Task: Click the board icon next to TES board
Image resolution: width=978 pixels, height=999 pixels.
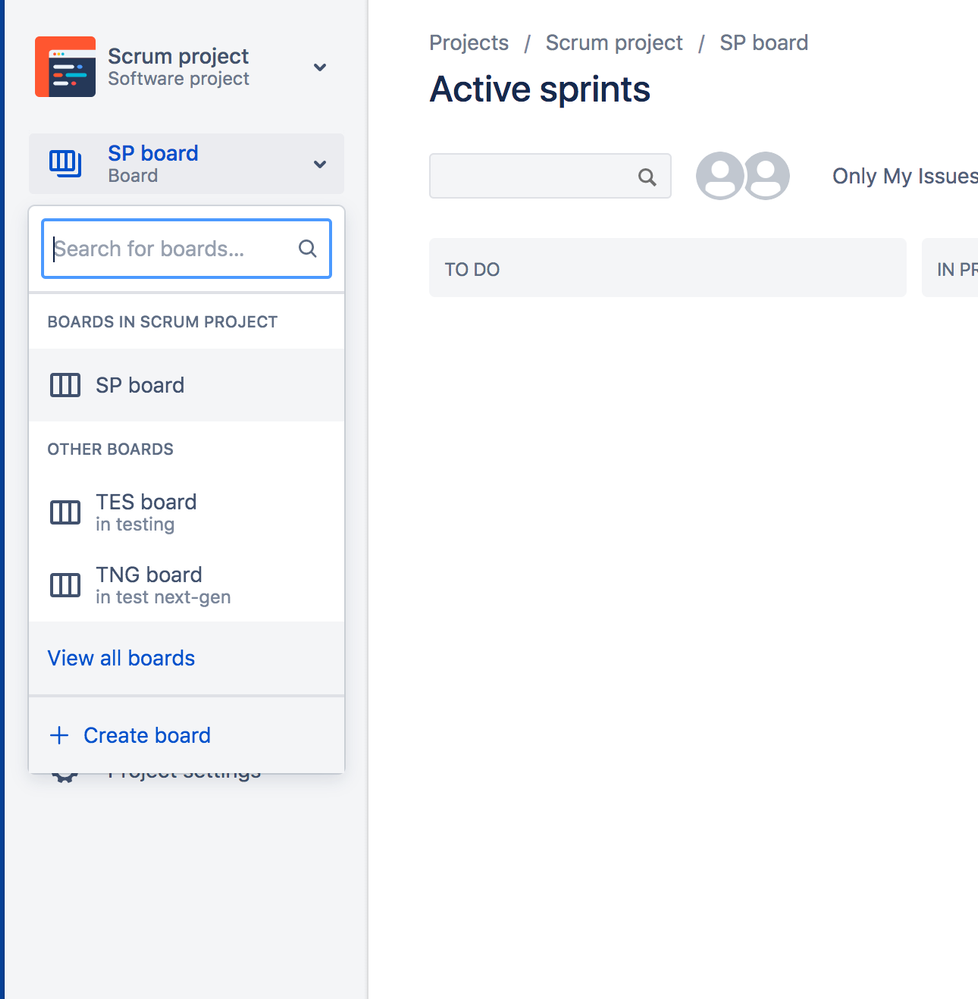Action: pos(64,512)
